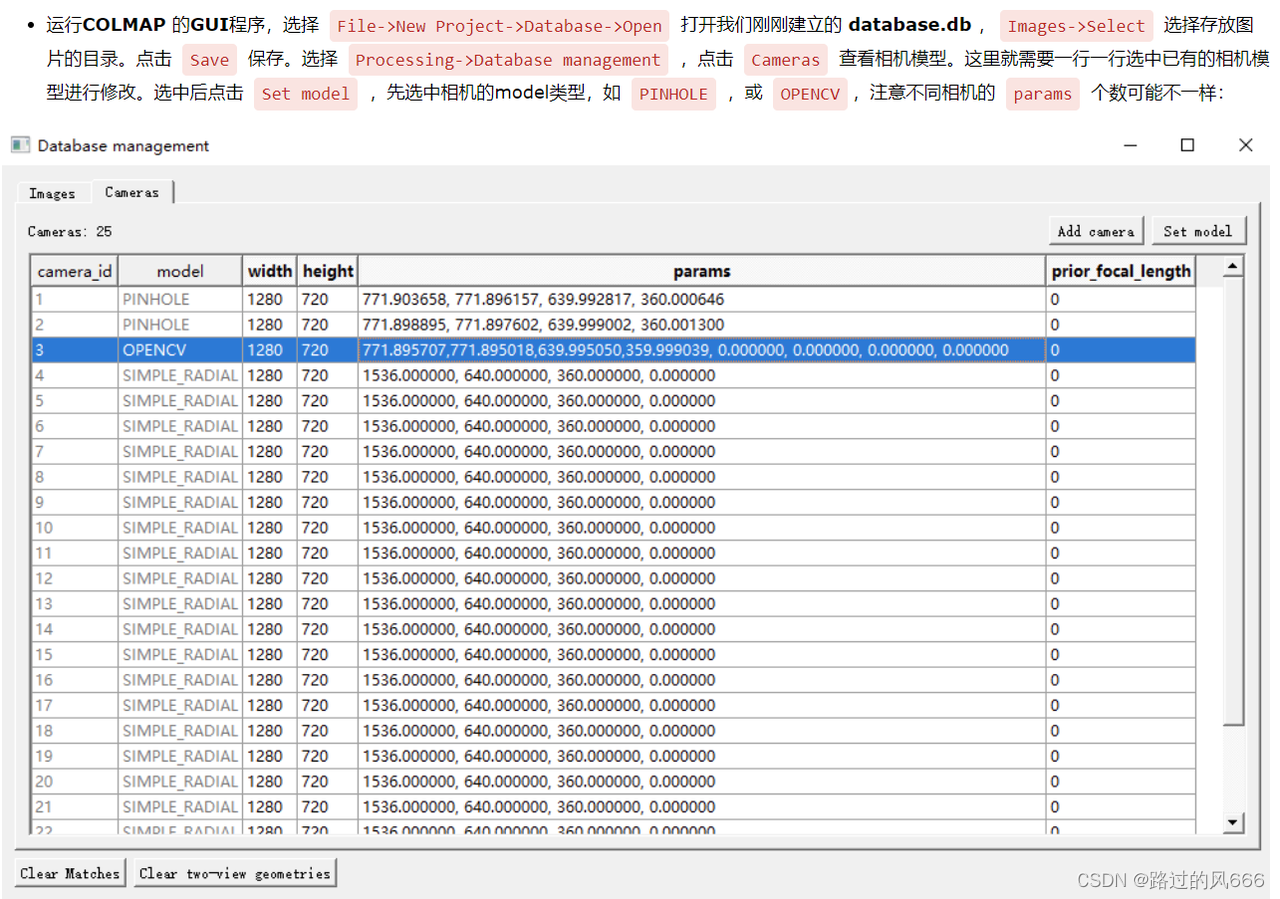The height and width of the screenshot is (899, 1280).
Task: Click the model column header
Action: (x=180, y=271)
